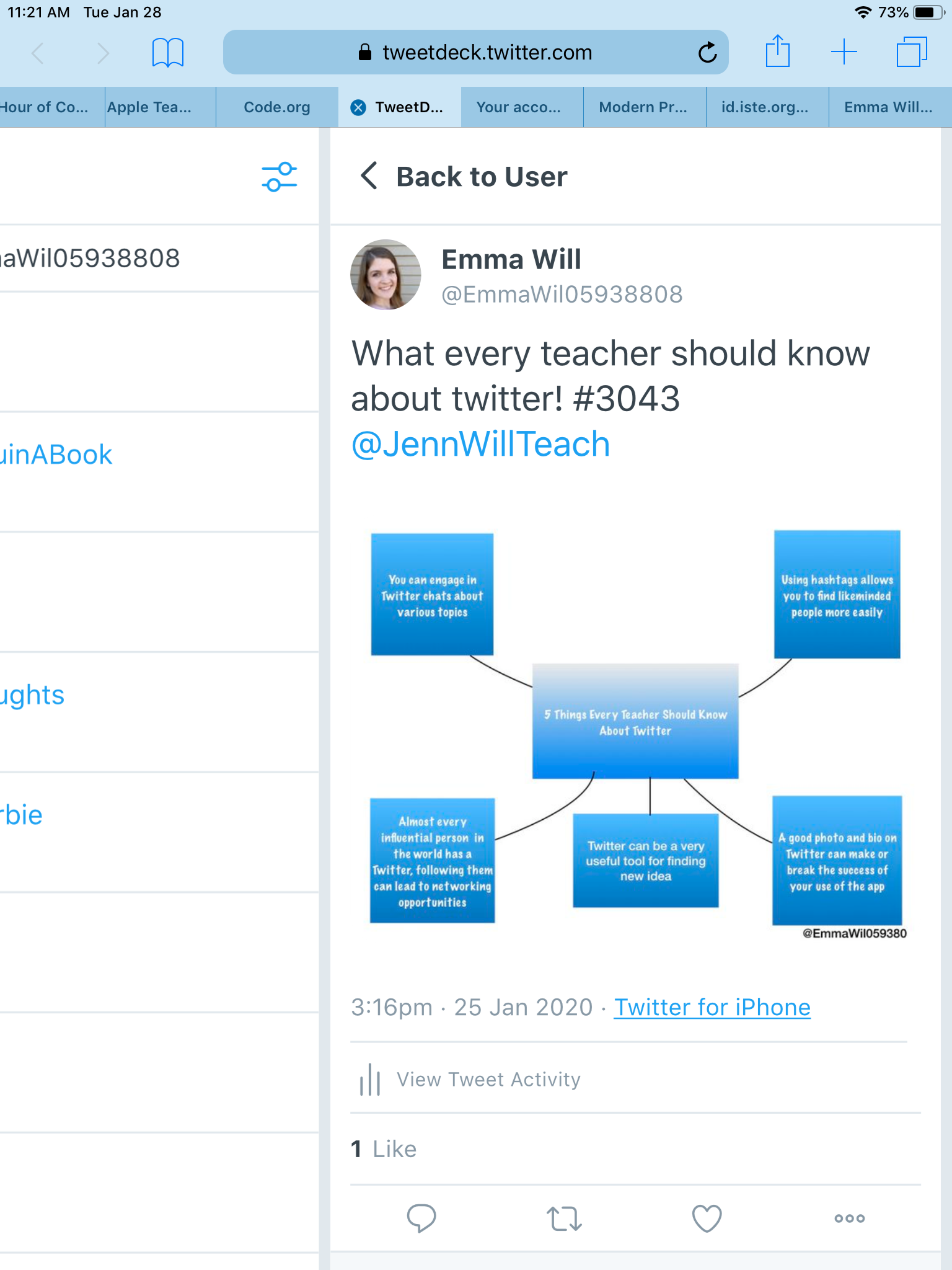
Task: Open Safari bookmarks book icon
Action: [167, 53]
